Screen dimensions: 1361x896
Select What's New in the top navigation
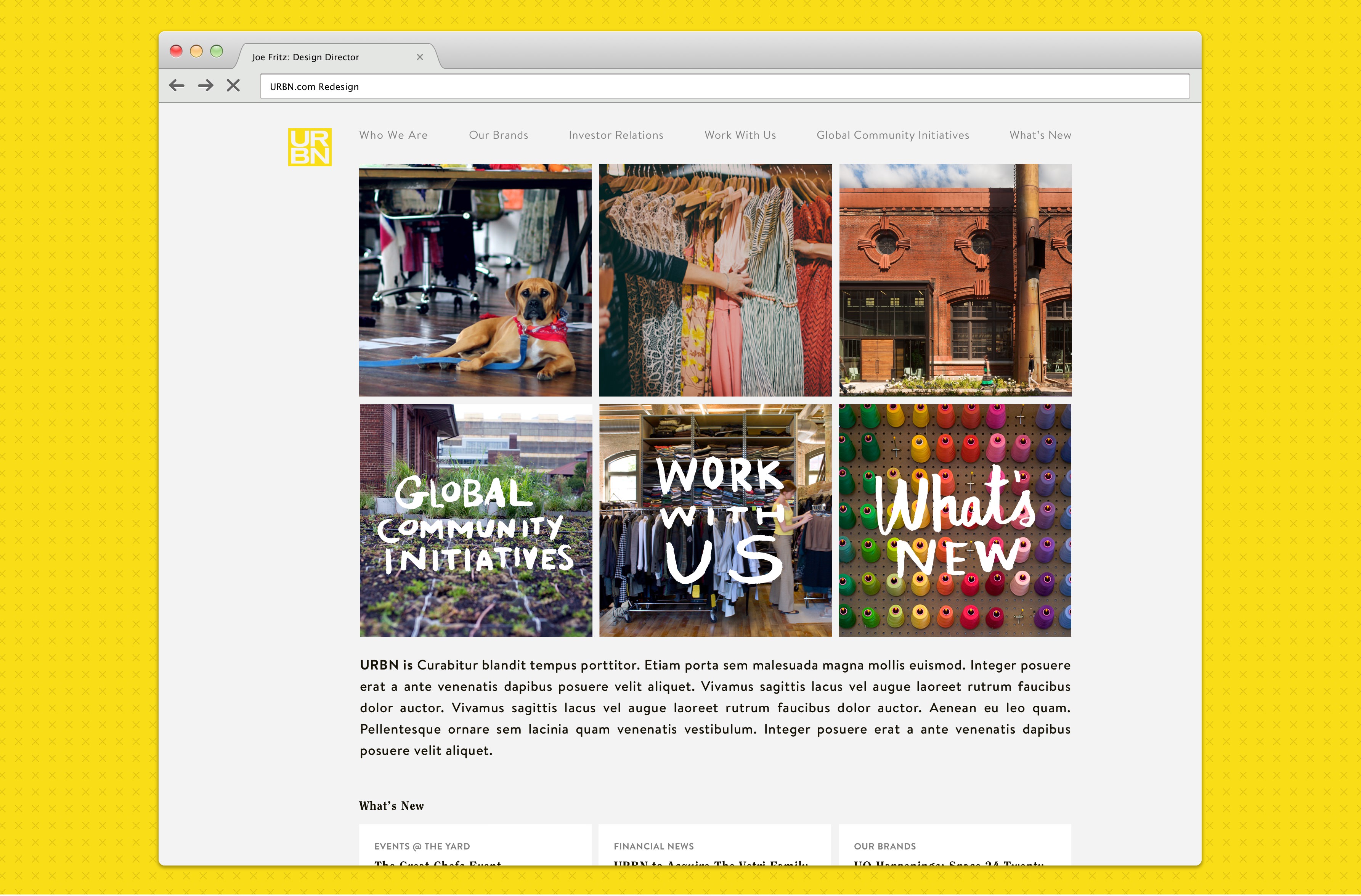point(1040,135)
